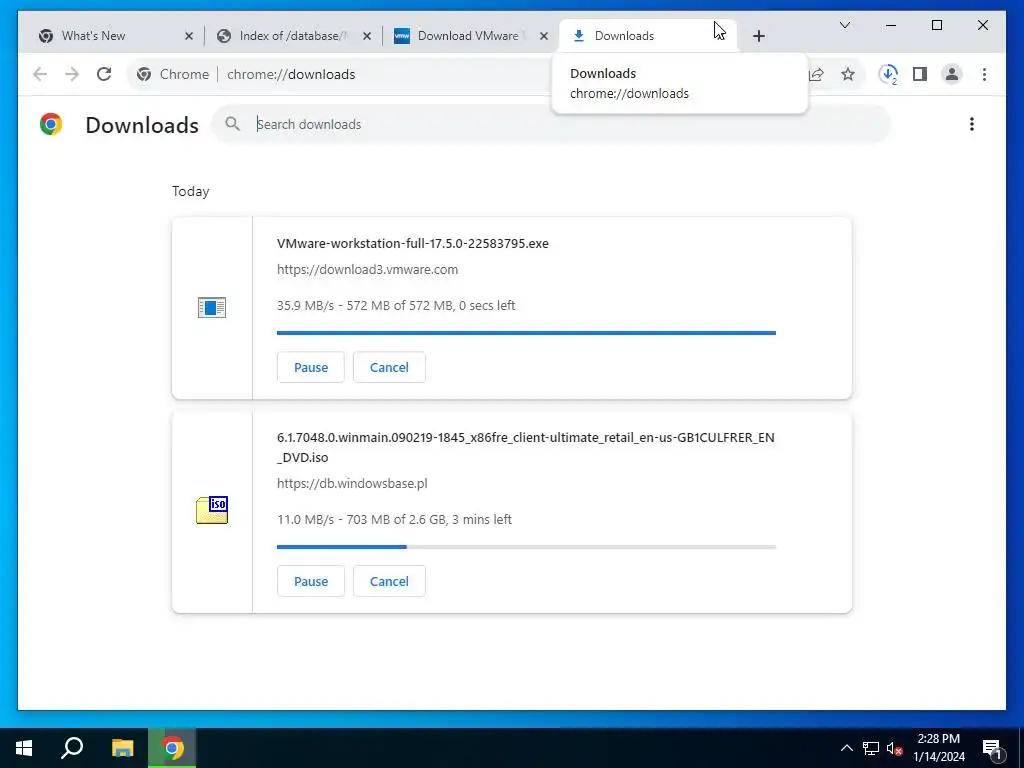Screen dimensions: 1024x768
Task: Click the search magnifier icon in downloads
Action: click(232, 124)
